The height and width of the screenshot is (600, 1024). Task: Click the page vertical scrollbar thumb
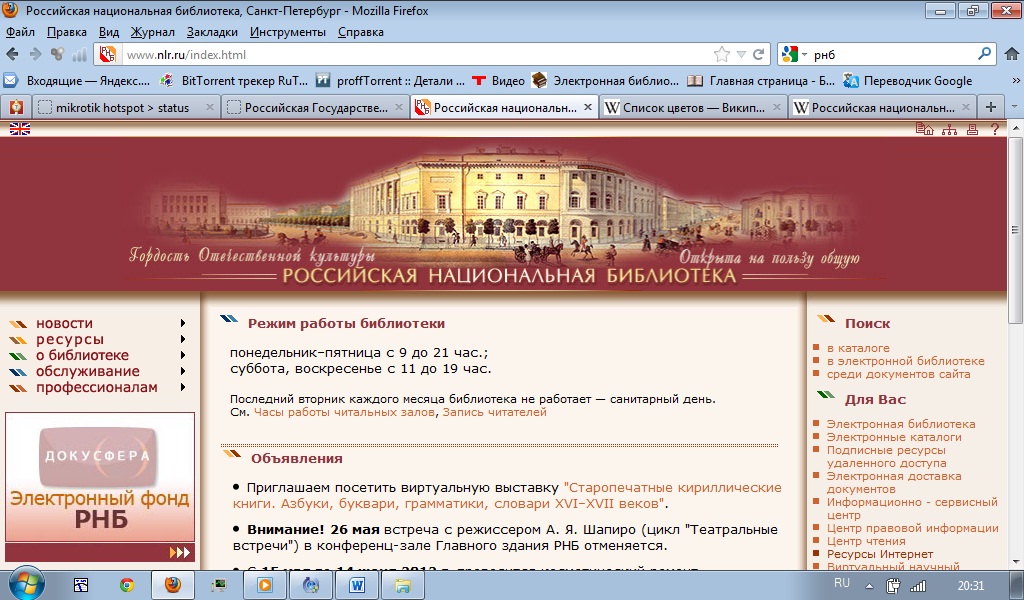point(1015,229)
